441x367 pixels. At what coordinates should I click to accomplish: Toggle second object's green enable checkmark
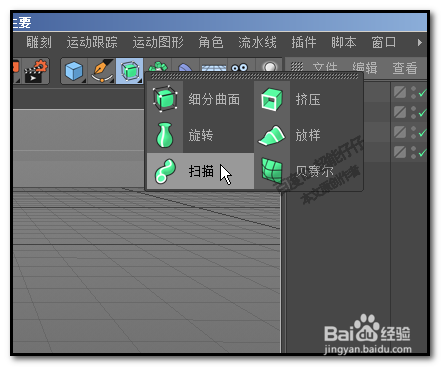tap(423, 113)
